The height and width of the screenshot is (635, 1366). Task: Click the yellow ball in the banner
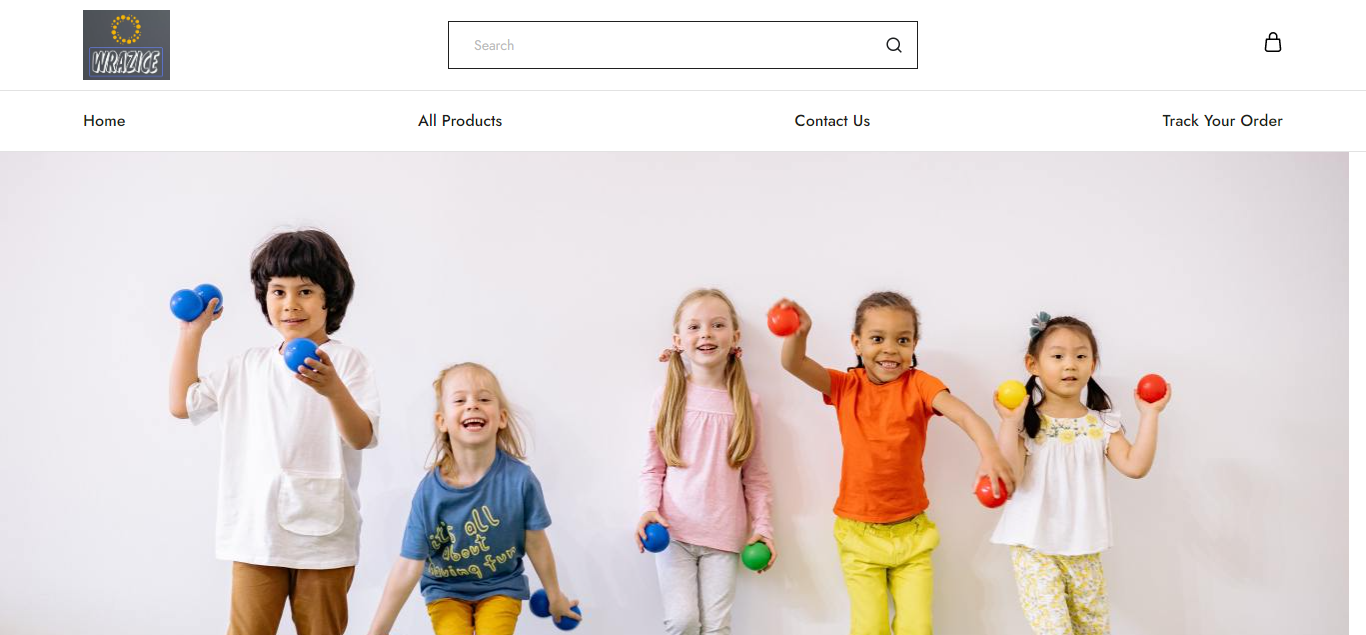click(1011, 394)
